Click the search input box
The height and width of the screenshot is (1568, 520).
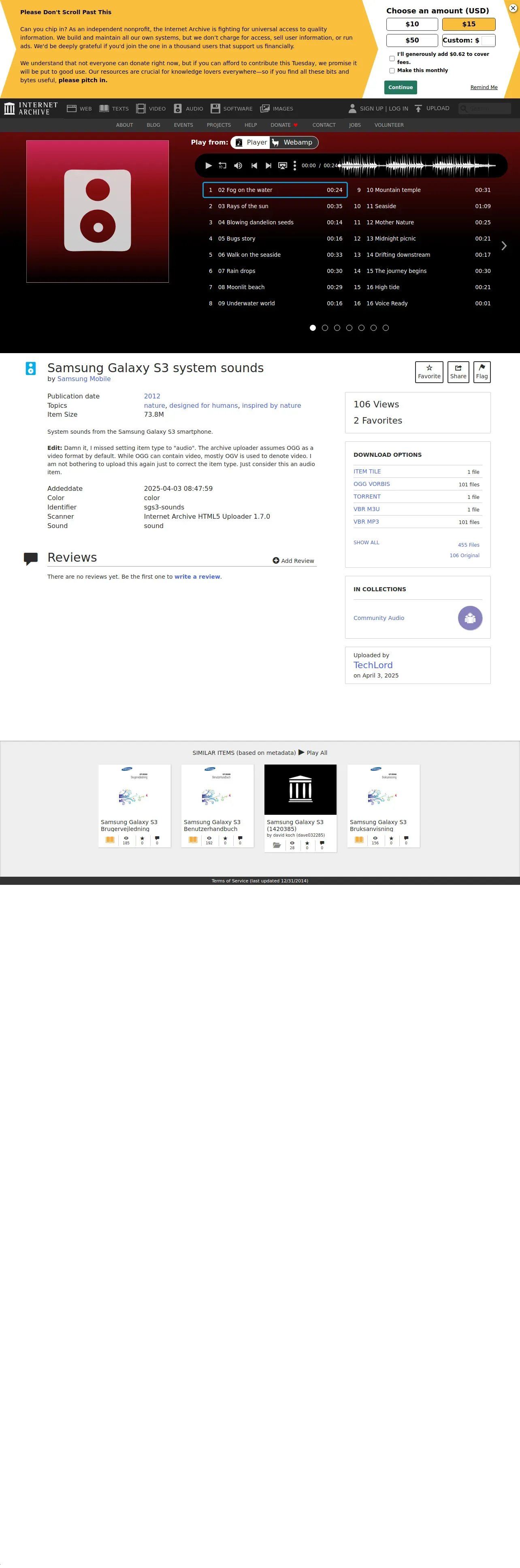[x=485, y=109]
